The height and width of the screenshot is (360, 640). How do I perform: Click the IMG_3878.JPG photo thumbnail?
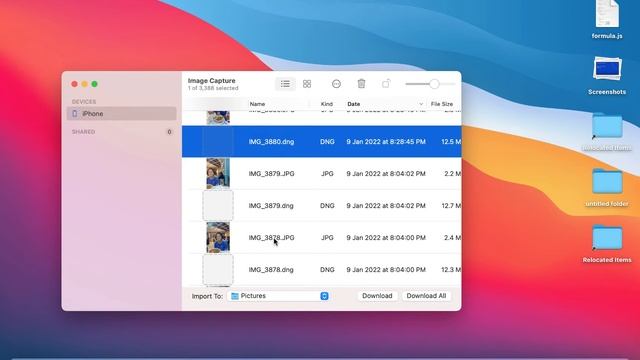[x=218, y=237]
